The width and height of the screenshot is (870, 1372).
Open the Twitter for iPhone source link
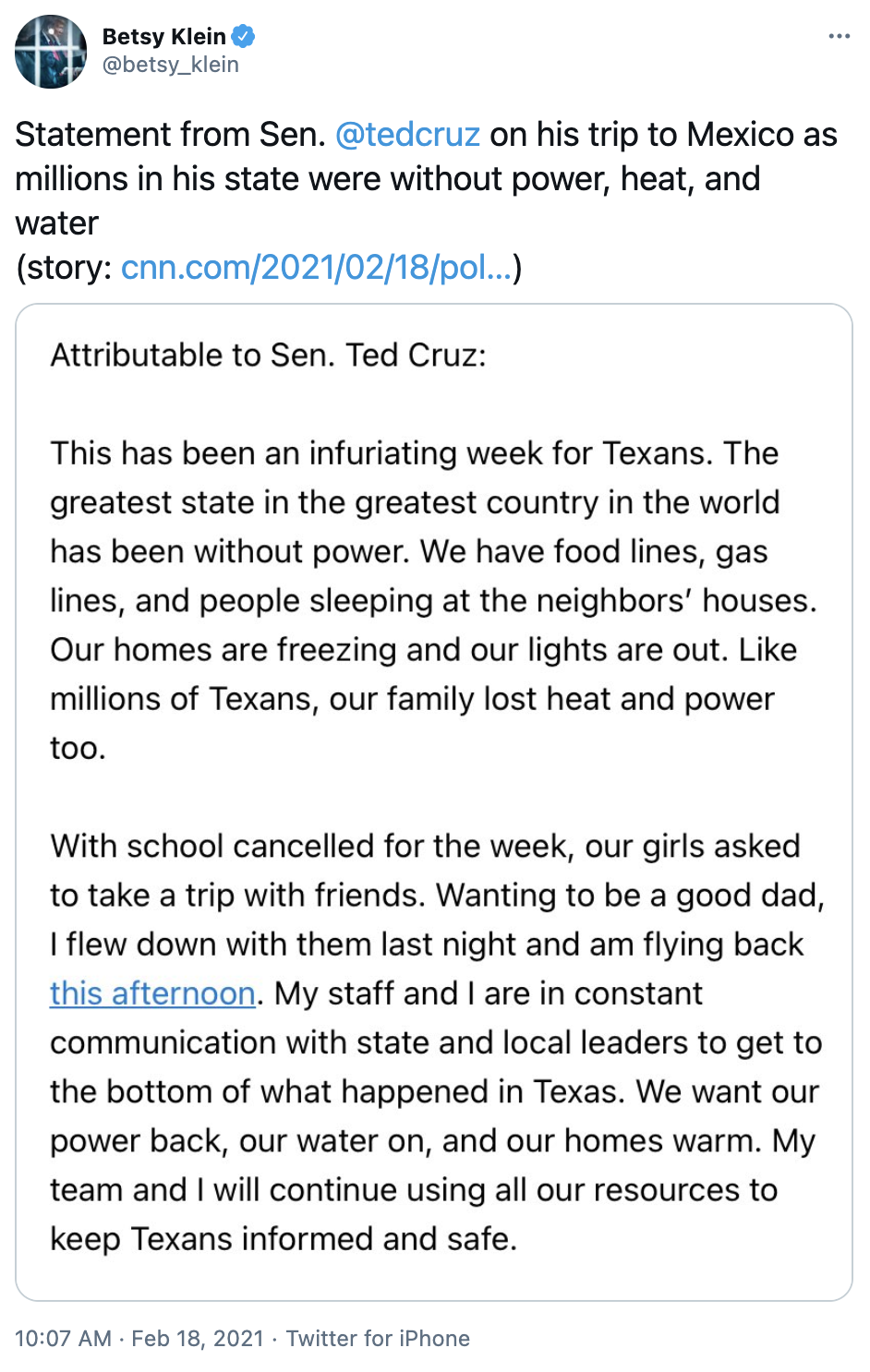378,1339
